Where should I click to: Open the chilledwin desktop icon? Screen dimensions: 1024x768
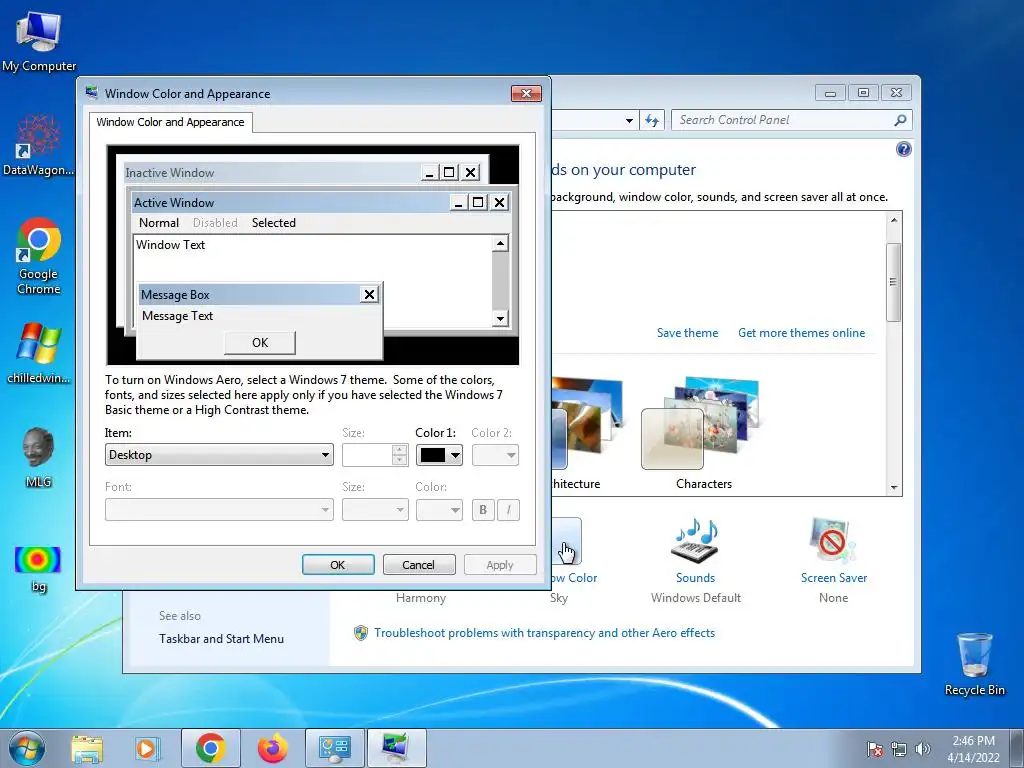point(39,353)
